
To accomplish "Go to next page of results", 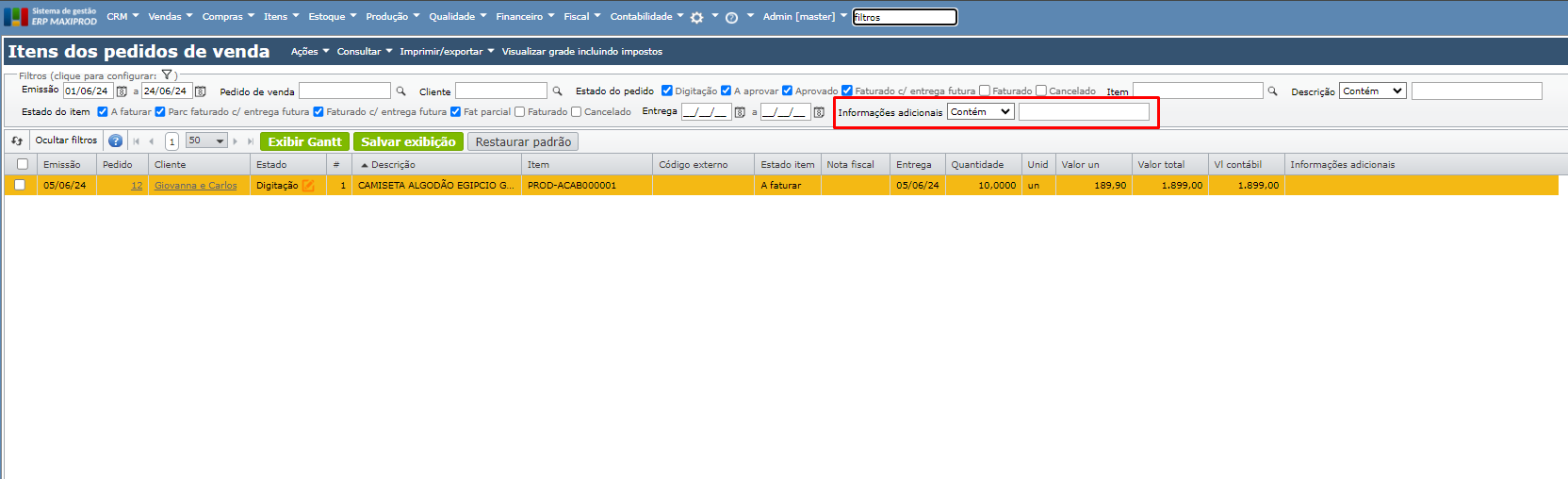I will click(236, 141).
